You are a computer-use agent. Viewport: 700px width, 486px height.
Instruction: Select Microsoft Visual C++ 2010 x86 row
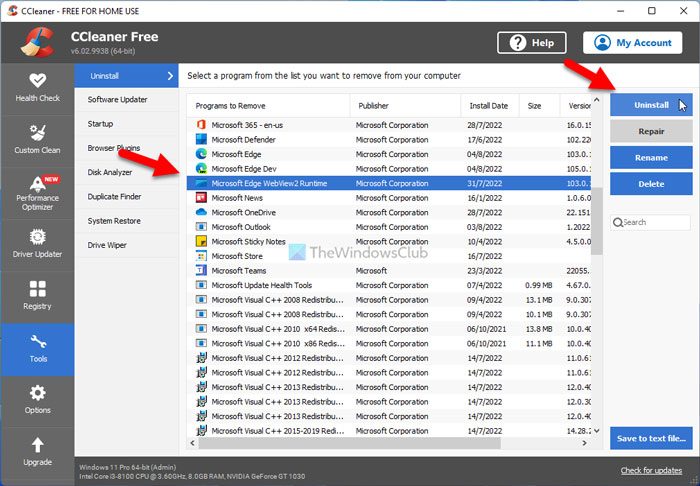click(x=389, y=343)
